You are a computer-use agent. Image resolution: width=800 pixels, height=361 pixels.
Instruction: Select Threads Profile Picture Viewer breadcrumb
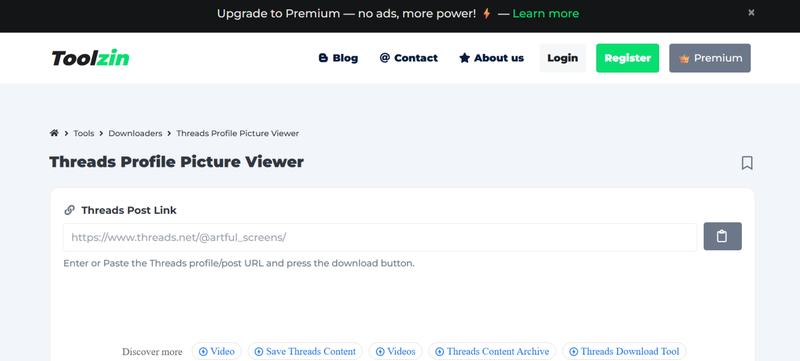click(x=238, y=134)
